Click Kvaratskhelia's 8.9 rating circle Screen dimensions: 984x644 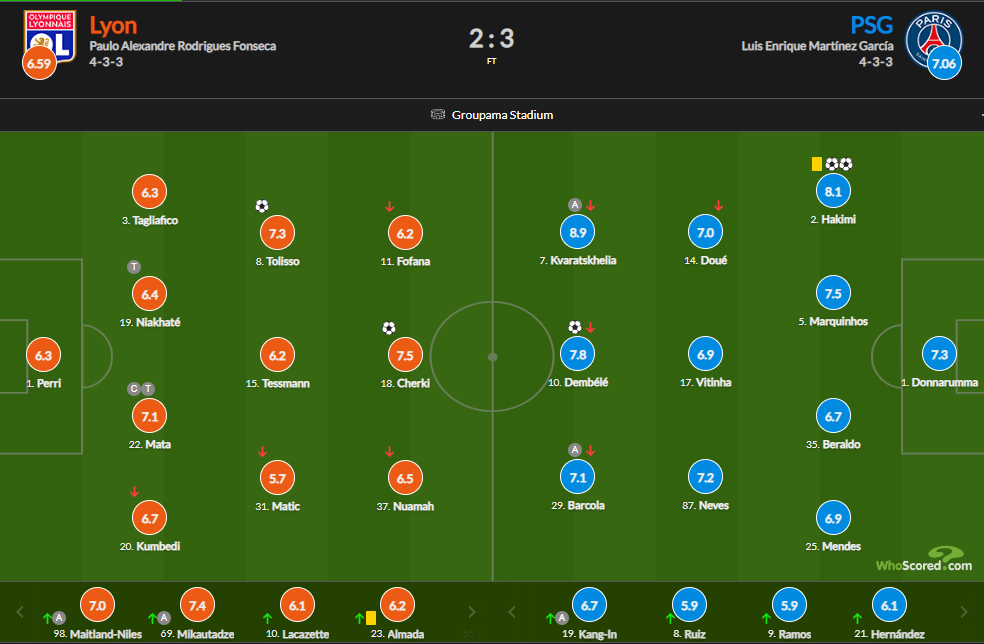[x=578, y=232]
